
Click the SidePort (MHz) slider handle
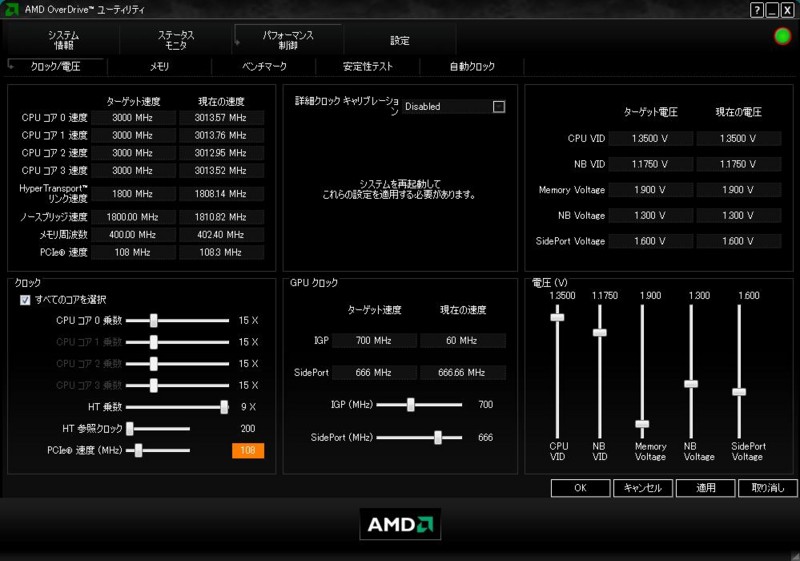tap(438, 437)
